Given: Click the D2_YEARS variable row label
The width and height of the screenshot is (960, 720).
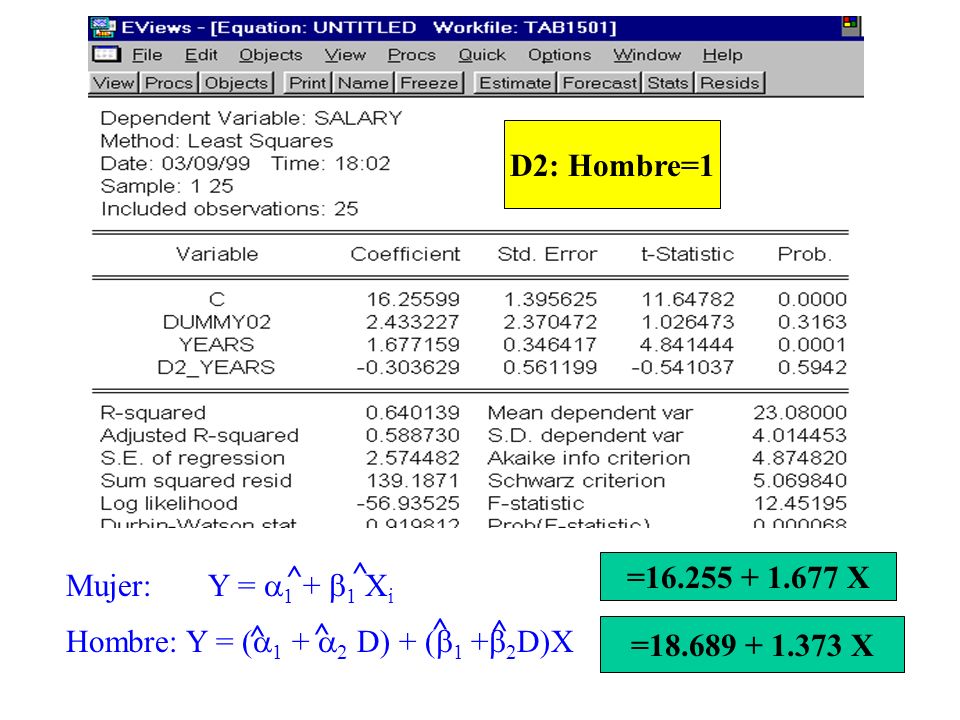Looking at the screenshot, I should pyautogui.click(x=216, y=367).
